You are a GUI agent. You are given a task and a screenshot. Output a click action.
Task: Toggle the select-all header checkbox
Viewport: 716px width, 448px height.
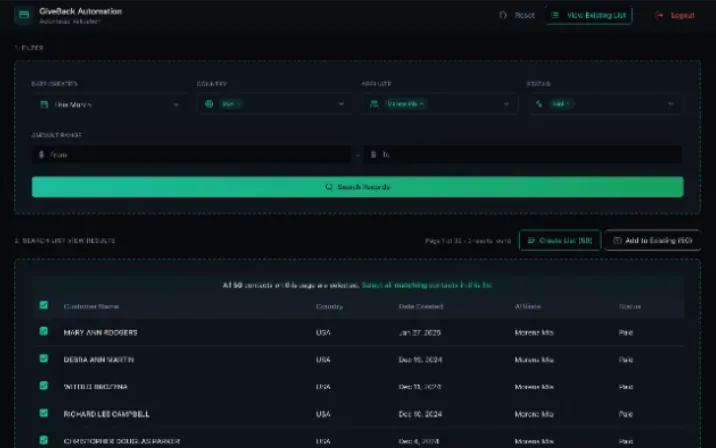(44, 305)
